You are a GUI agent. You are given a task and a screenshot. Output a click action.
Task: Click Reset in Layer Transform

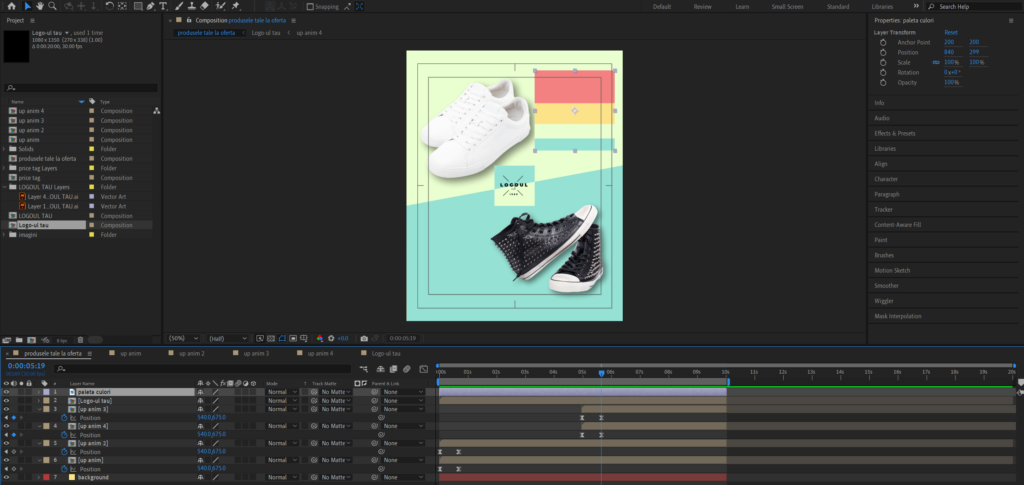click(x=950, y=32)
